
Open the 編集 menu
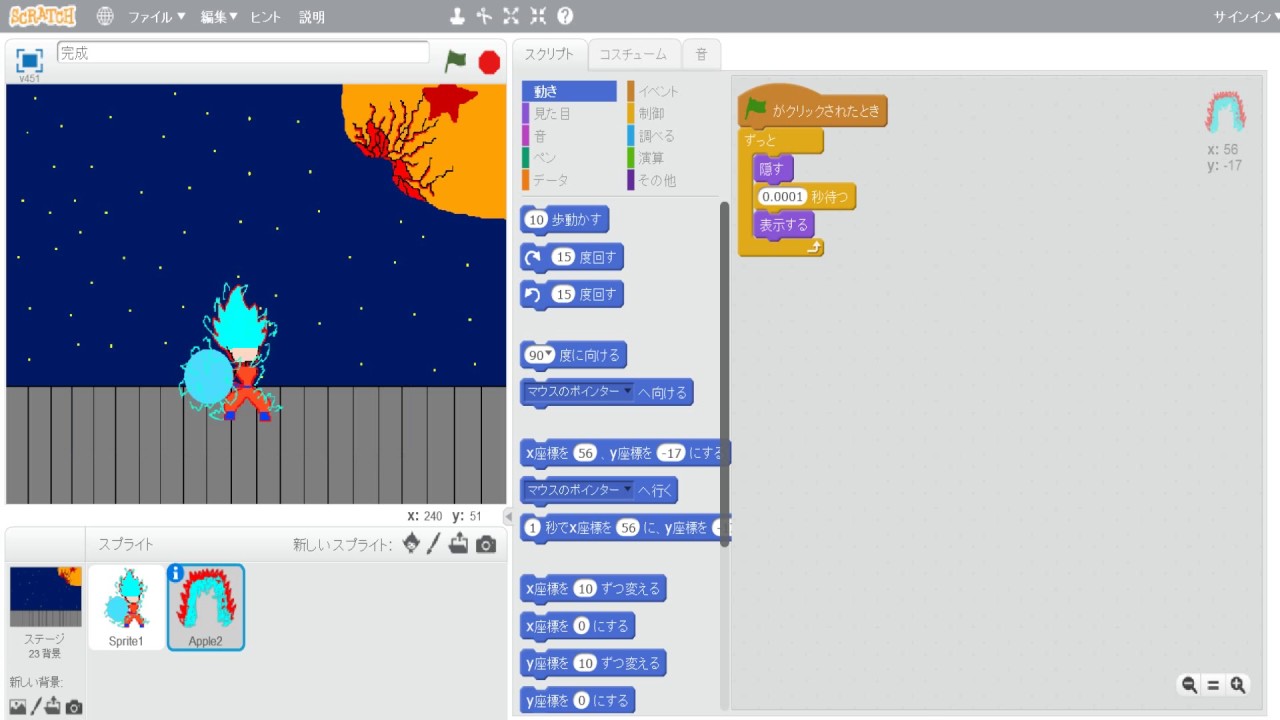pos(219,17)
